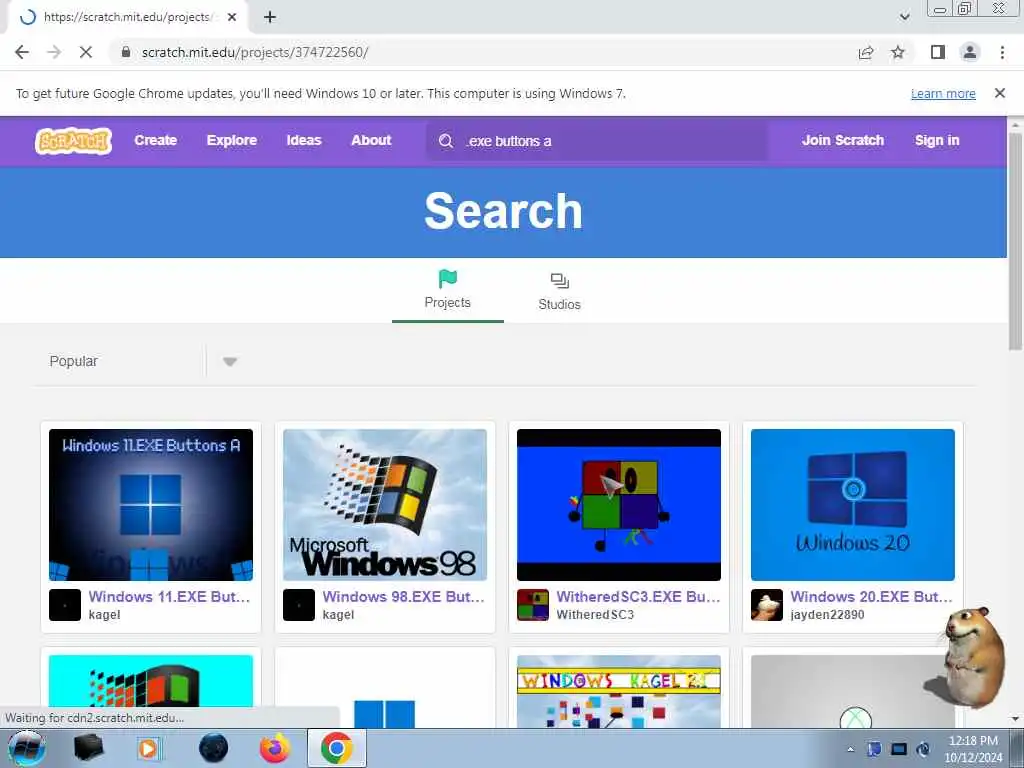Expand the Popular sort dropdown arrow
The width and height of the screenshot is (1024, 768).
coord(229,362)
